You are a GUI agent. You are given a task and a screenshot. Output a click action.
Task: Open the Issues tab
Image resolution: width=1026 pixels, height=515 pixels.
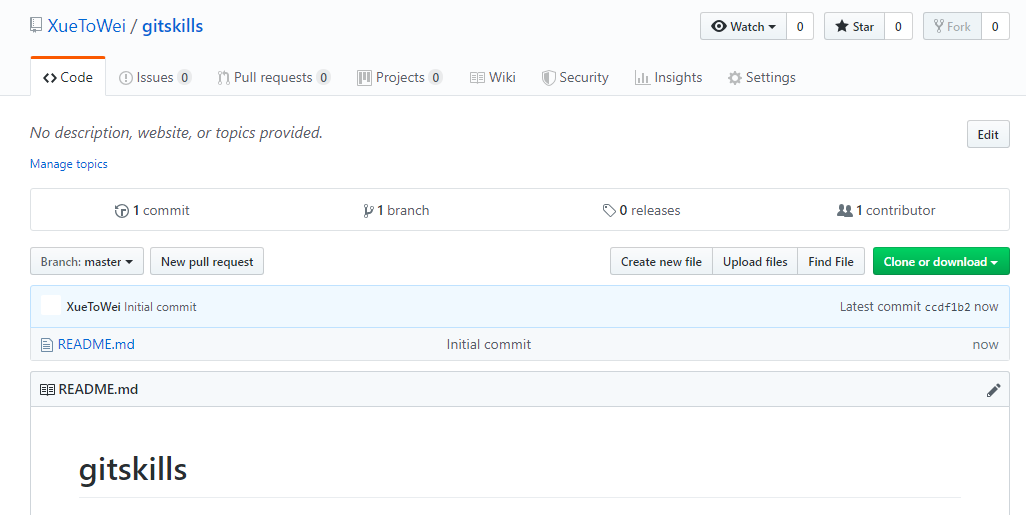[155, 77]
